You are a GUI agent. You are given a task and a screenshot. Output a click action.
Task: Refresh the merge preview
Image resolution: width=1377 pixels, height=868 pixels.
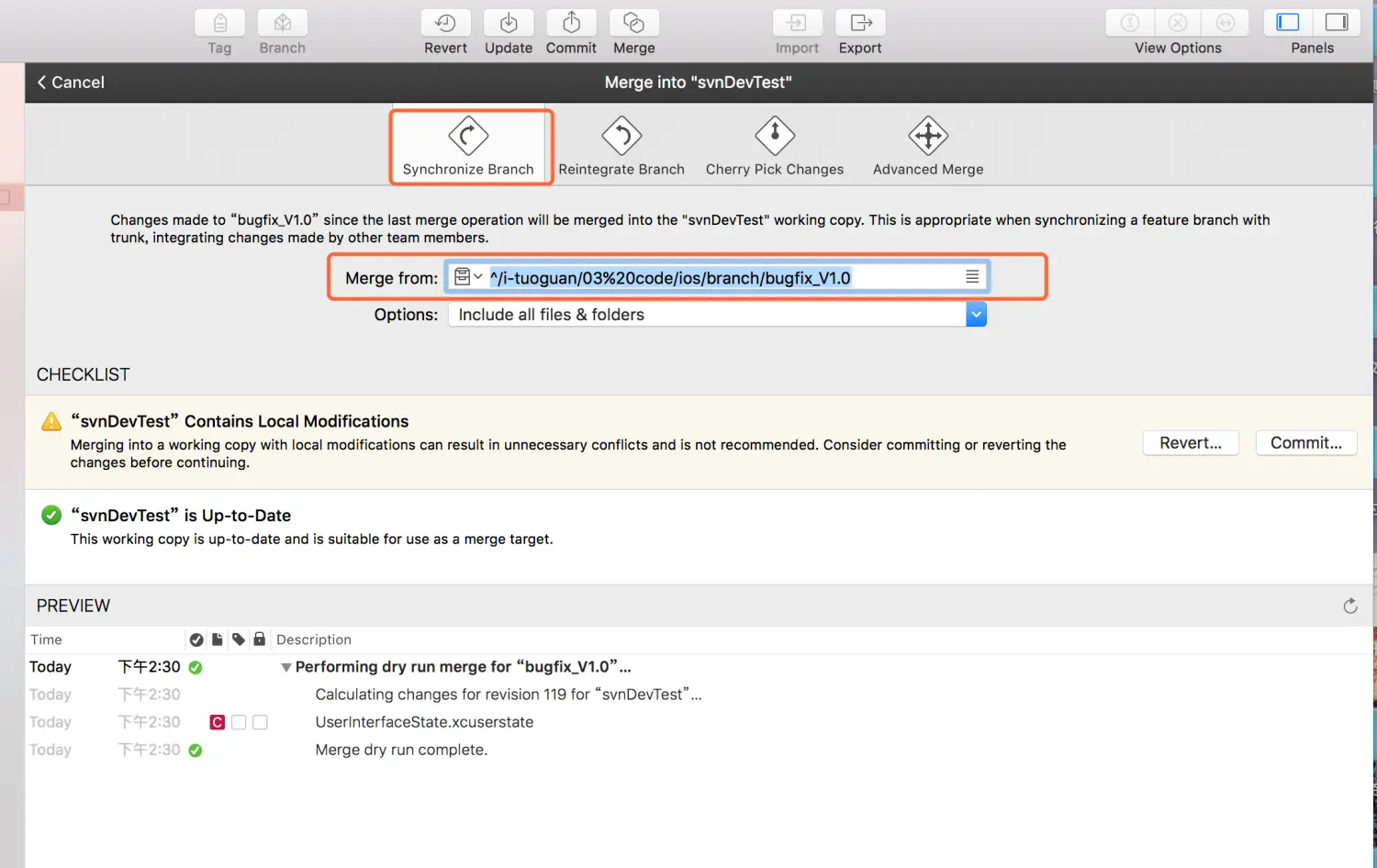click(1349, 606)
